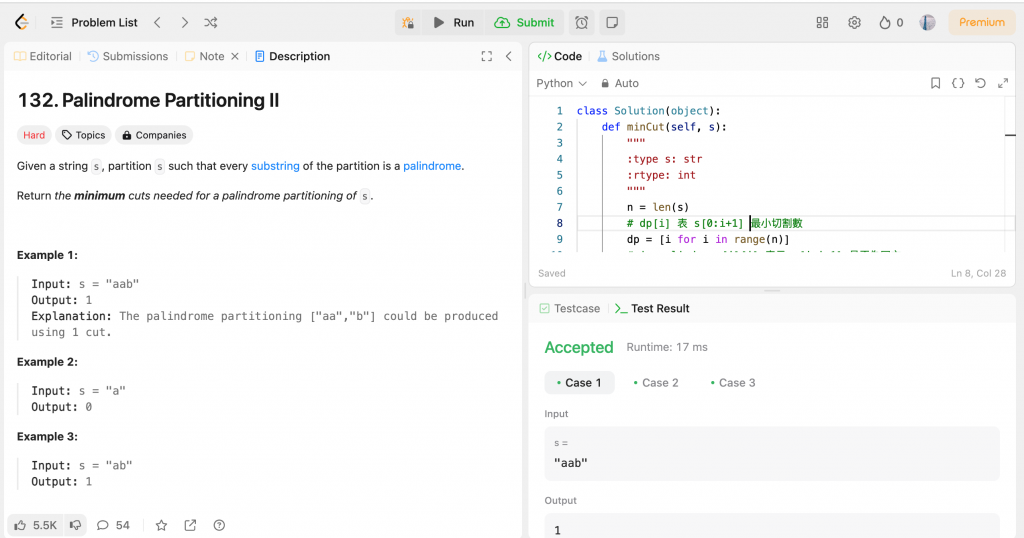The image size is (1024, 538).
Task: Open the Submissions tab
Action: [127, 56]
